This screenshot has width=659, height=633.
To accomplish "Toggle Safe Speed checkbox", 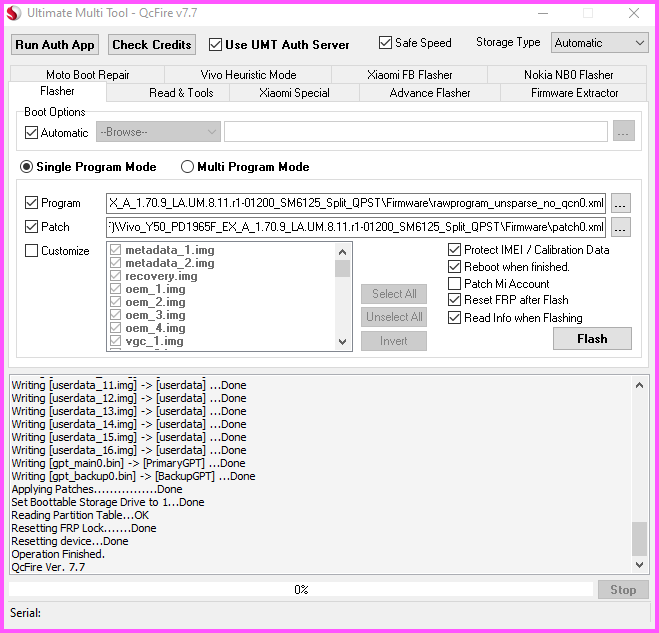I will [x=385, y=42].
